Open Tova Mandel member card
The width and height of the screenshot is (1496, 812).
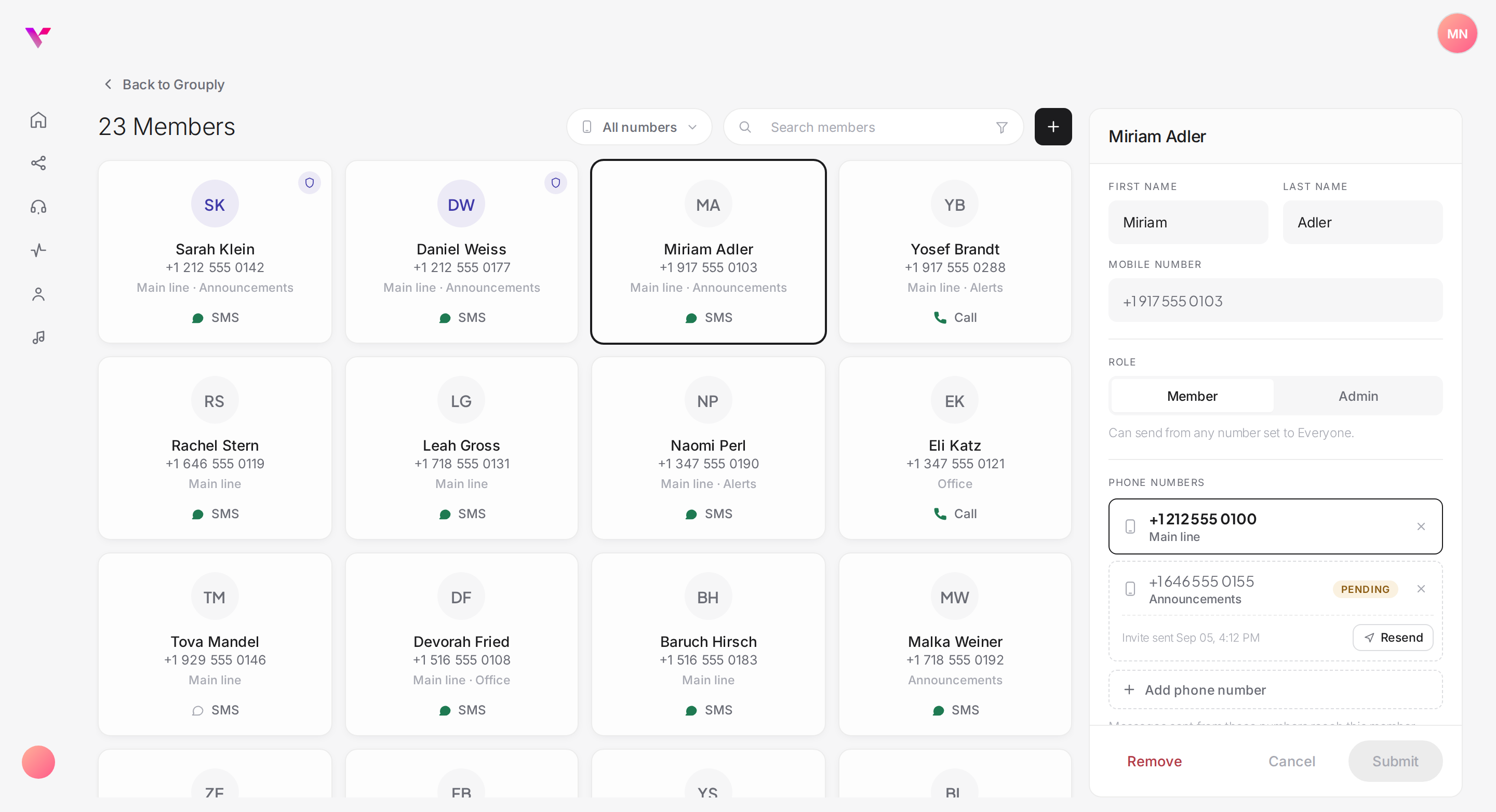click(215, 644)
